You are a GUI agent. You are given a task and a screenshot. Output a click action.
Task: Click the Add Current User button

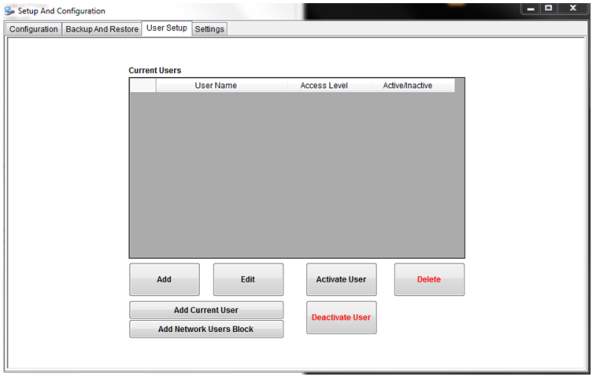206,310
